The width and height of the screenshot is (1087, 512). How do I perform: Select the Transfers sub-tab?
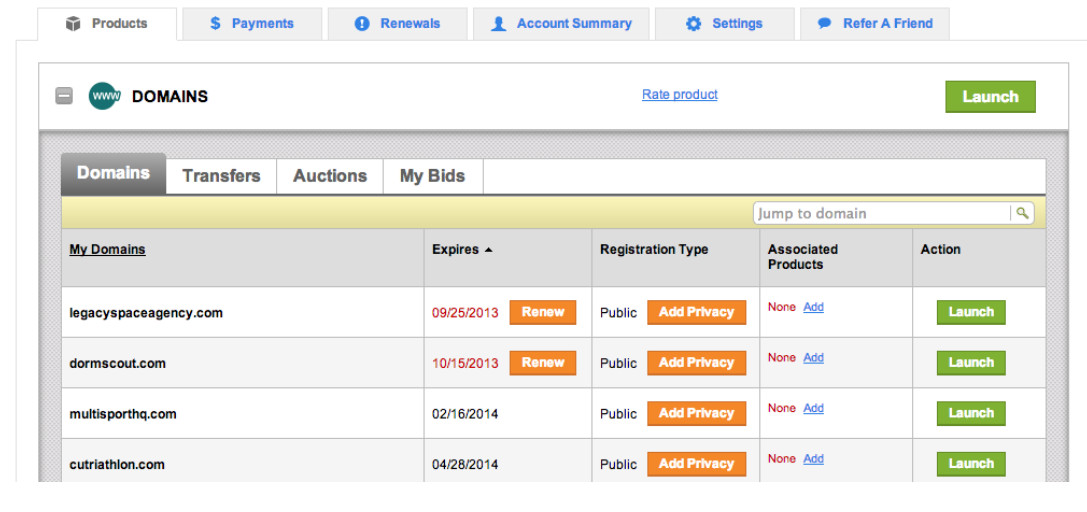(x=221, y=176)
